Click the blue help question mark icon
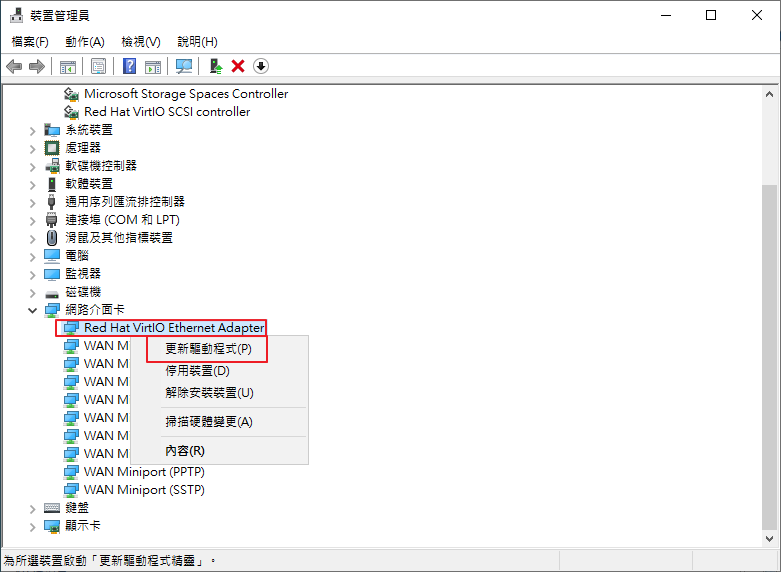781x572 pixels. [x=129, y=66]
